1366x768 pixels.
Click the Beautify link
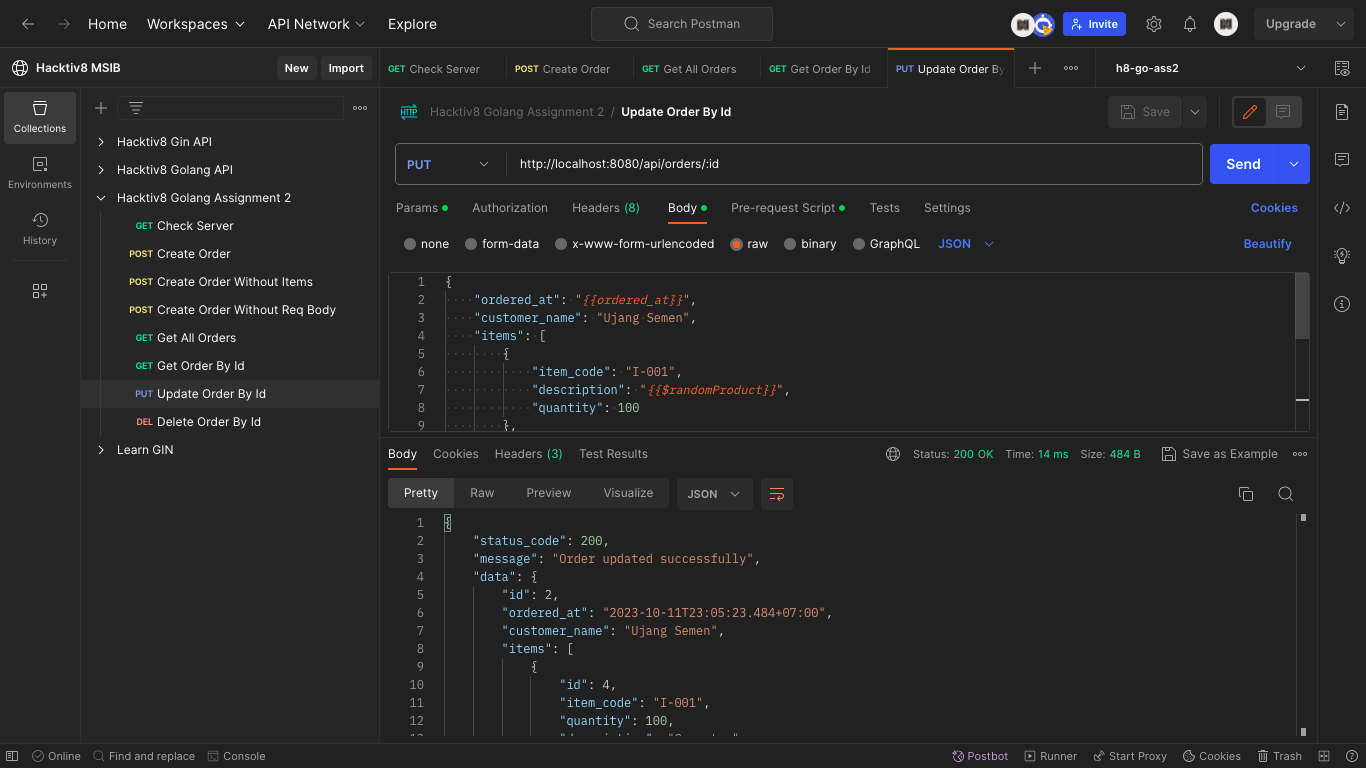[1267, 244]
